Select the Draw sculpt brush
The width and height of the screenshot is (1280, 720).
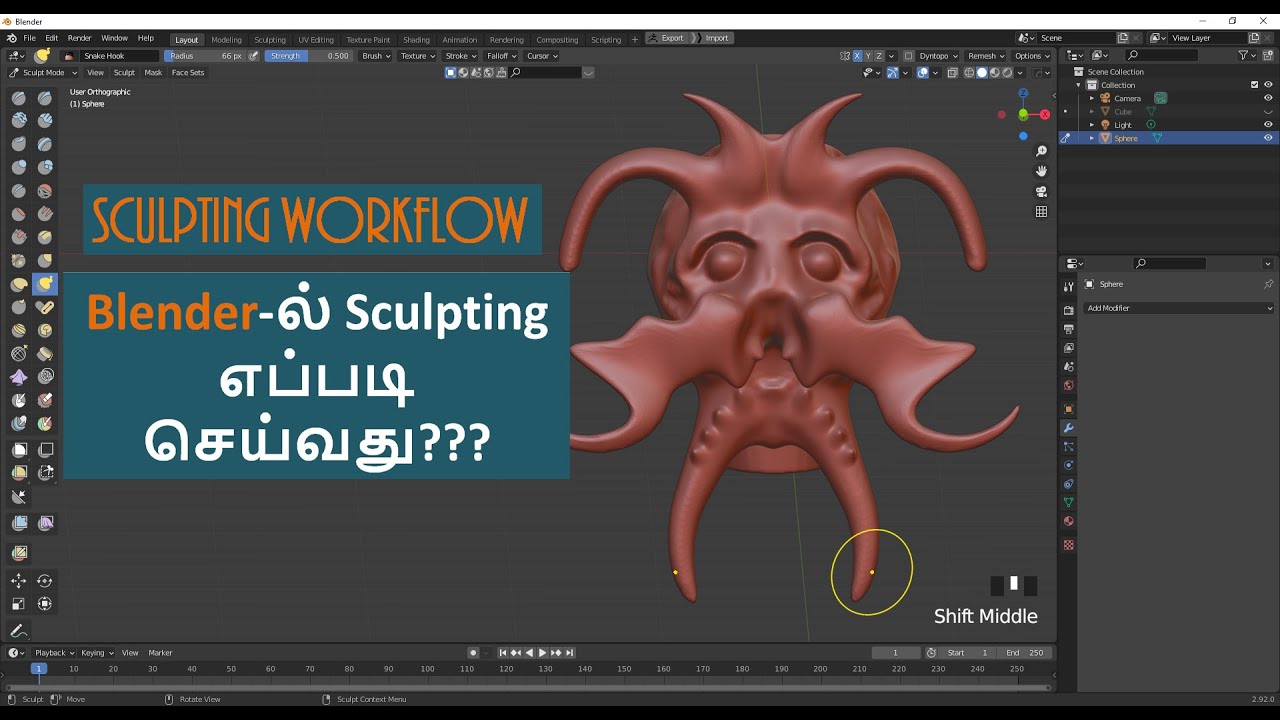[x=19, y=98]
